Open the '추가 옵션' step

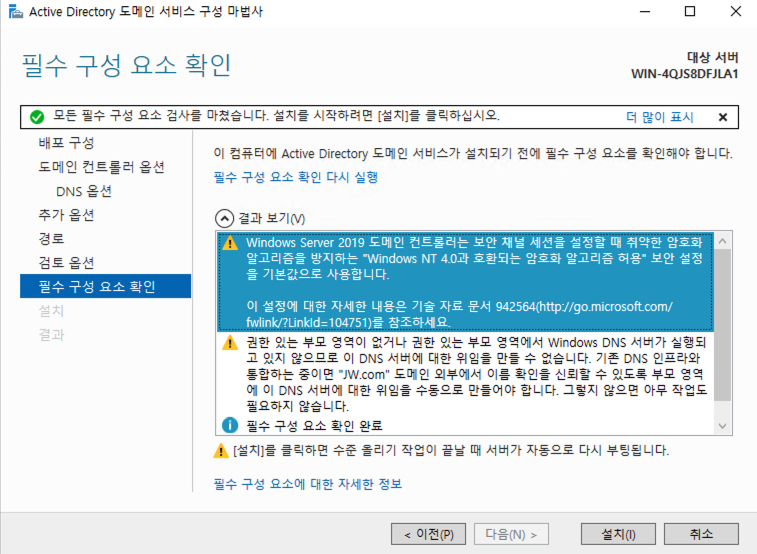tap(66, 215)
